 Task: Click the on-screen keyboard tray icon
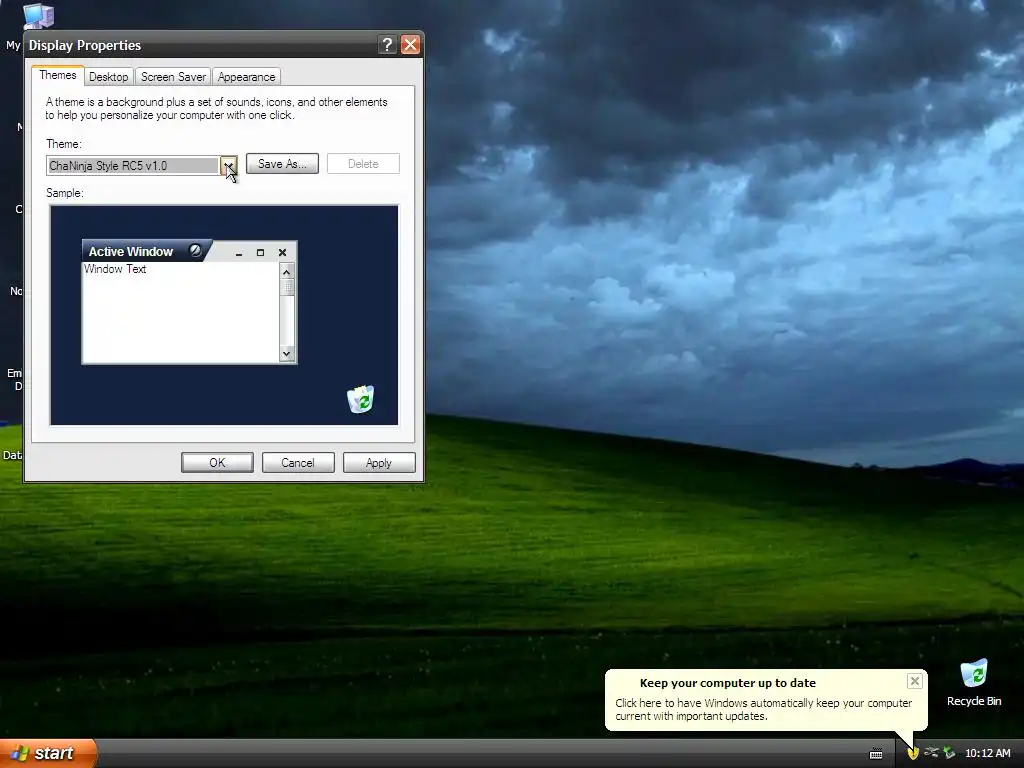(876, 754)
